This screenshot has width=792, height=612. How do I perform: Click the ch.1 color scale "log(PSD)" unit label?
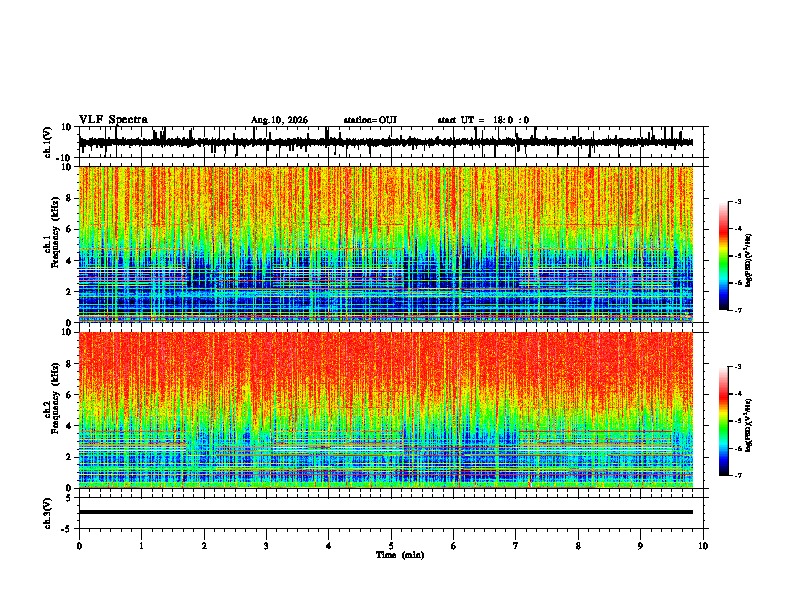pos(749,260)
